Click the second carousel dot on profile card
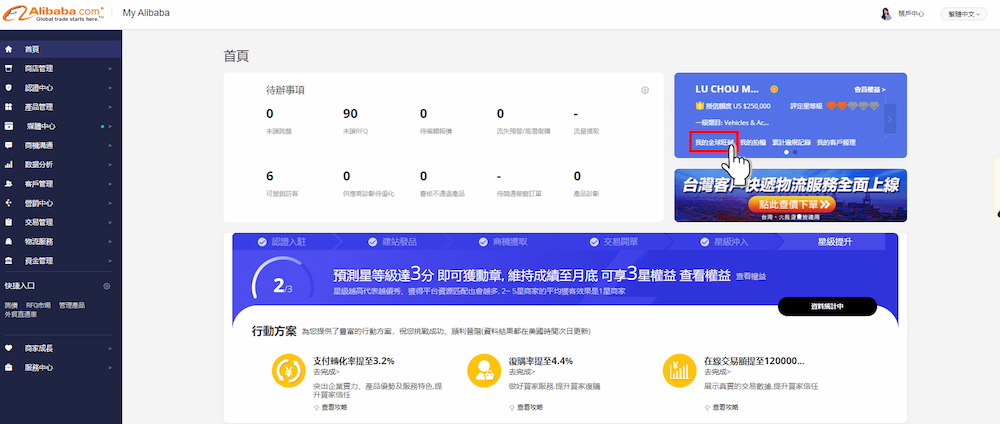The width and height of the screenshot is (1000, 424). coord(793,152)
